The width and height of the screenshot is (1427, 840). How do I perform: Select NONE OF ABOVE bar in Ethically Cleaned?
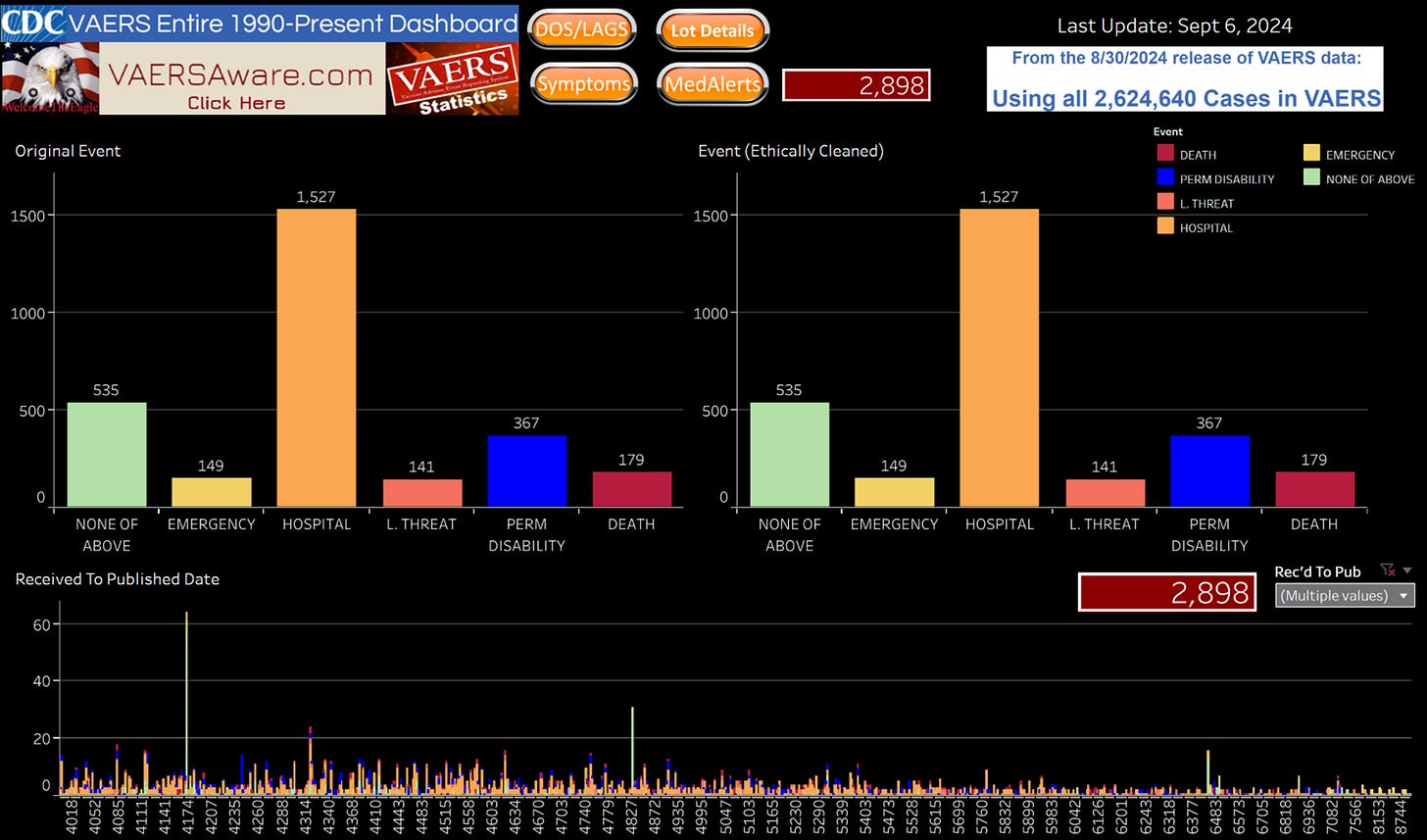tap(789, 455)
